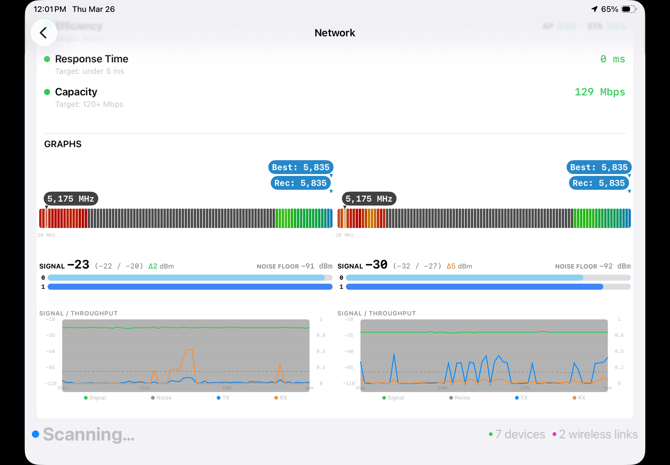The width and height of the screenshot is (670, 465).
Task: Open the left Signal / Throughput chart
Action: pos(185,355)
